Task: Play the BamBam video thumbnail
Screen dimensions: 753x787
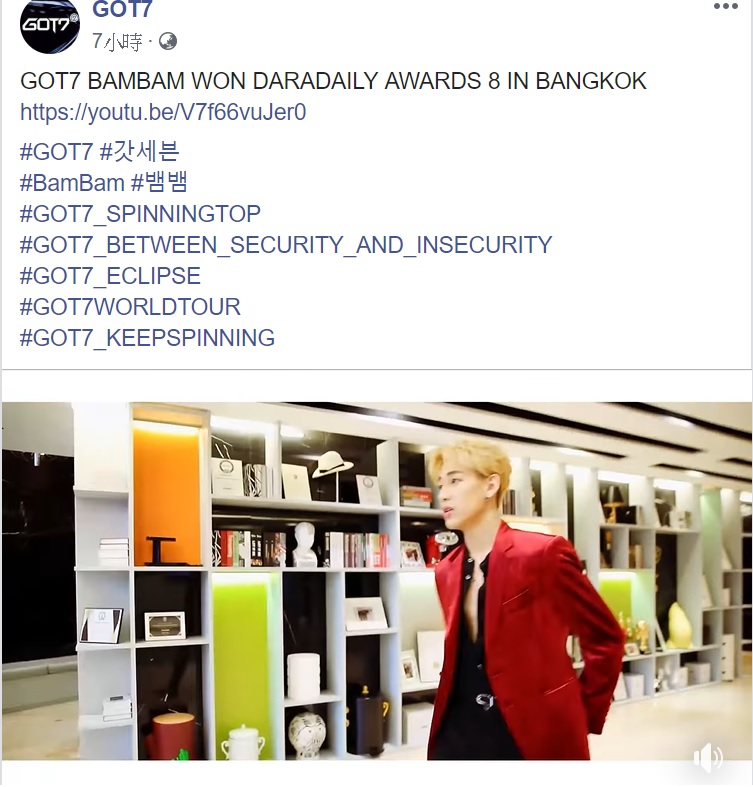Action: point(377,581)
